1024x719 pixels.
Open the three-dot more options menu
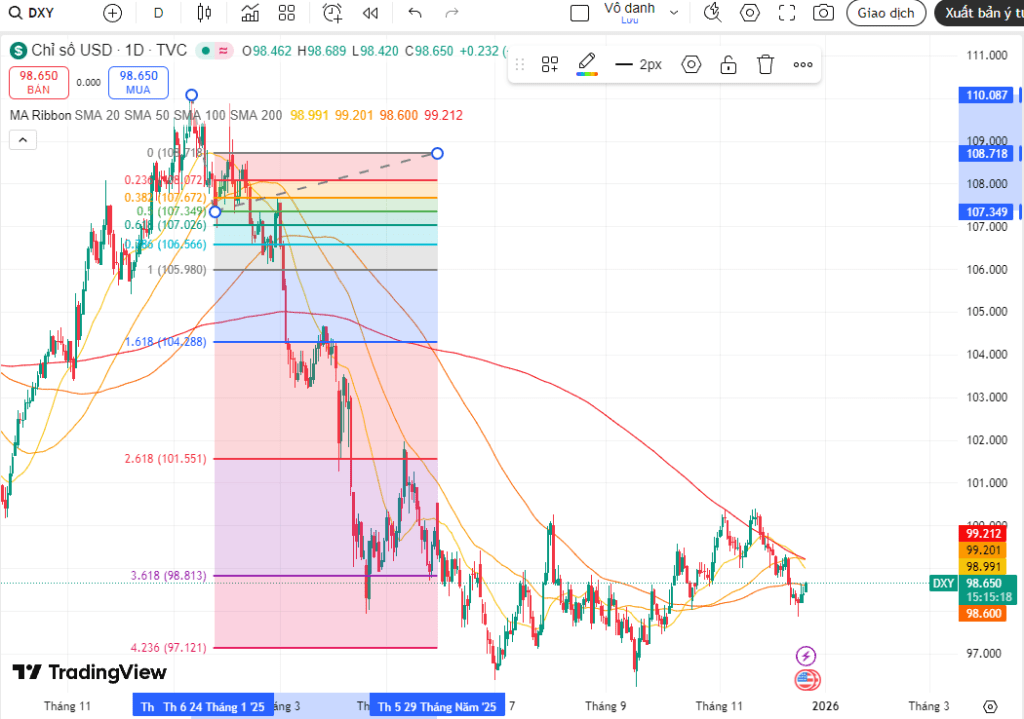(803, 65)
